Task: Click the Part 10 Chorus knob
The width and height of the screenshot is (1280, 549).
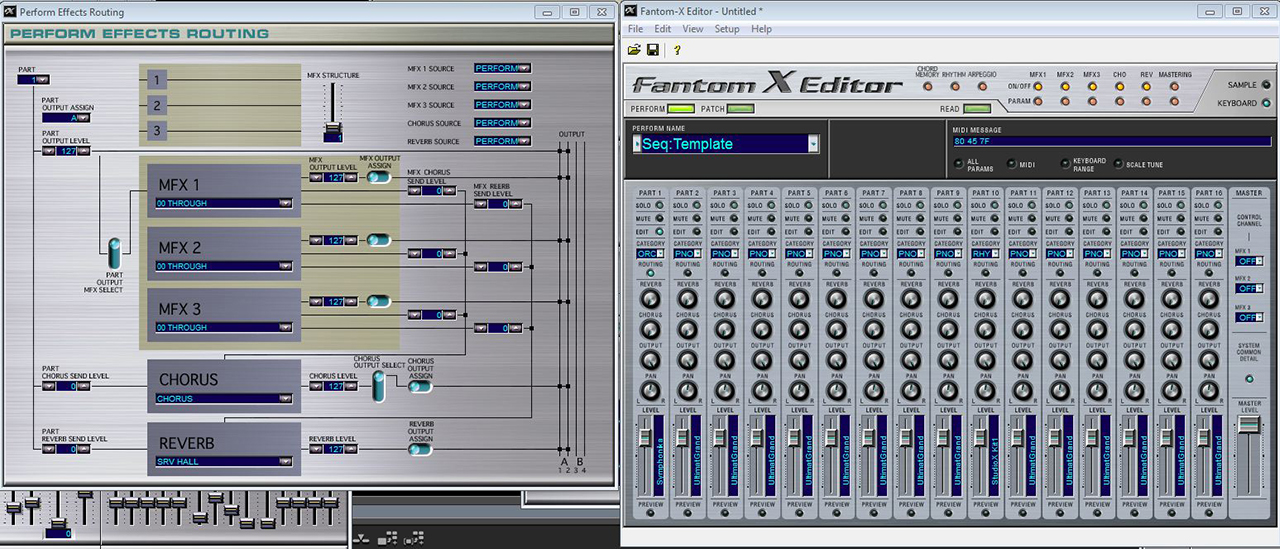Action: coord(985,329)
